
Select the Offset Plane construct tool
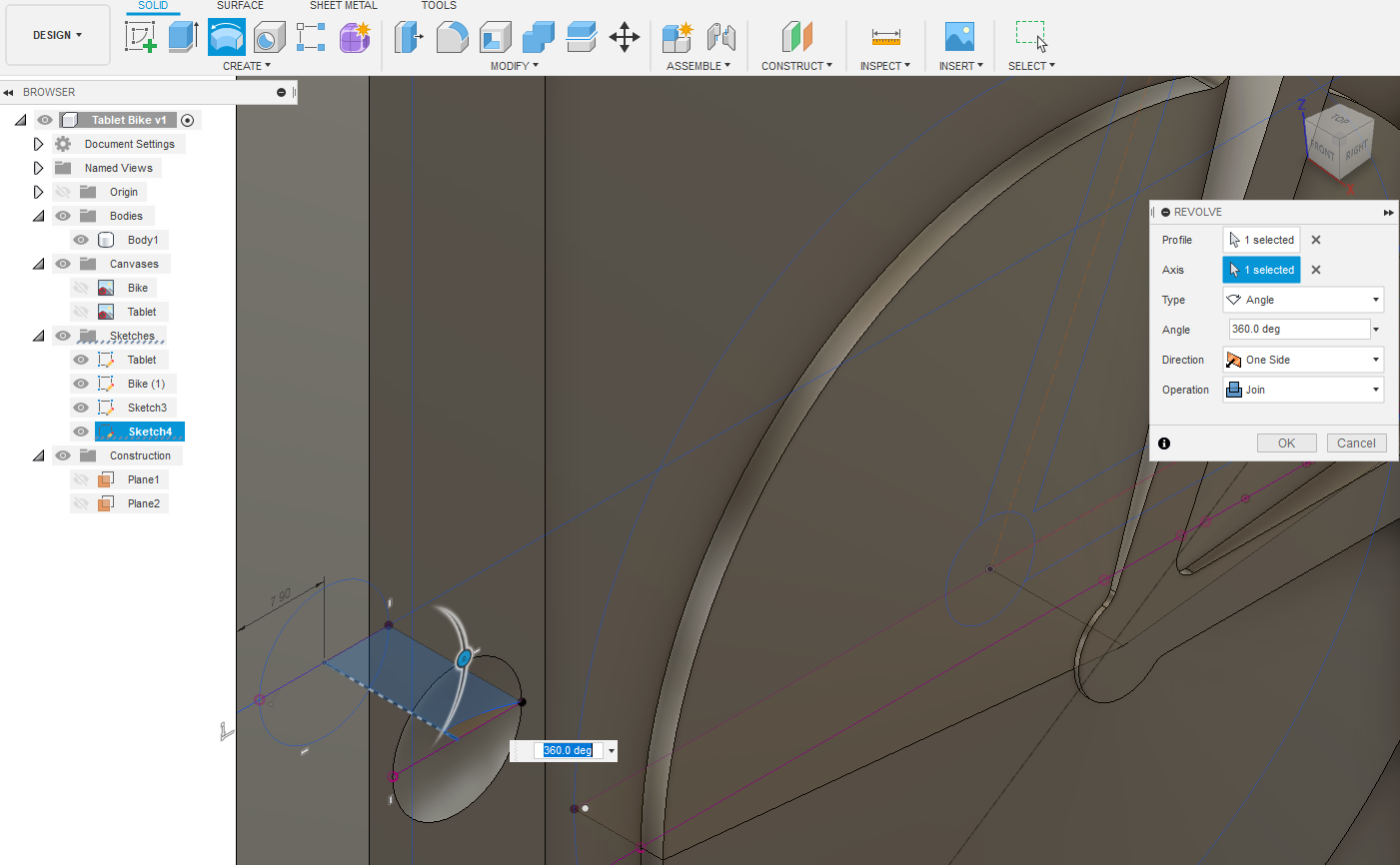(x=796, y=37)
